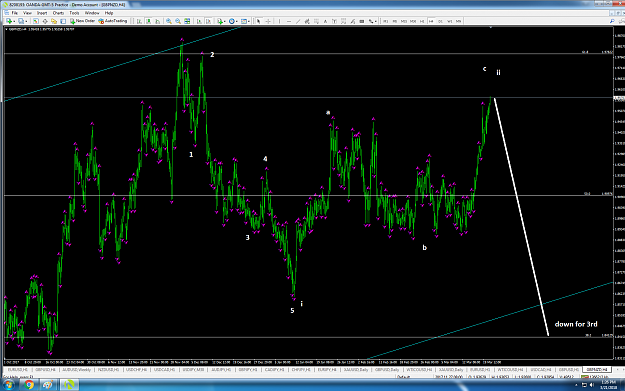This screenshot has width=625, height=391.
Task: Switch to the AUDUSD,Weekly chart tab
Action: point(76,370)
